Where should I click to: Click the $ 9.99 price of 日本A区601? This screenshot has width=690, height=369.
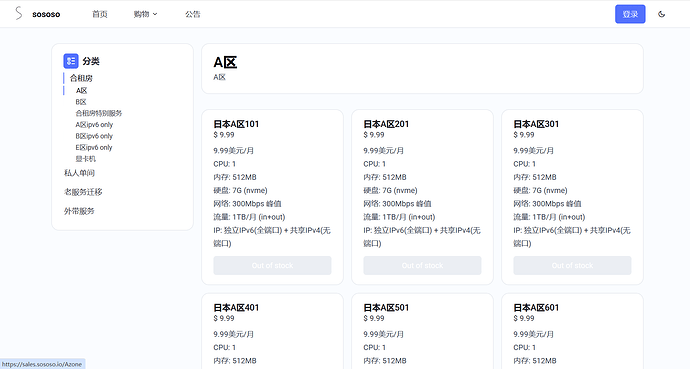[x=524, y=318]
